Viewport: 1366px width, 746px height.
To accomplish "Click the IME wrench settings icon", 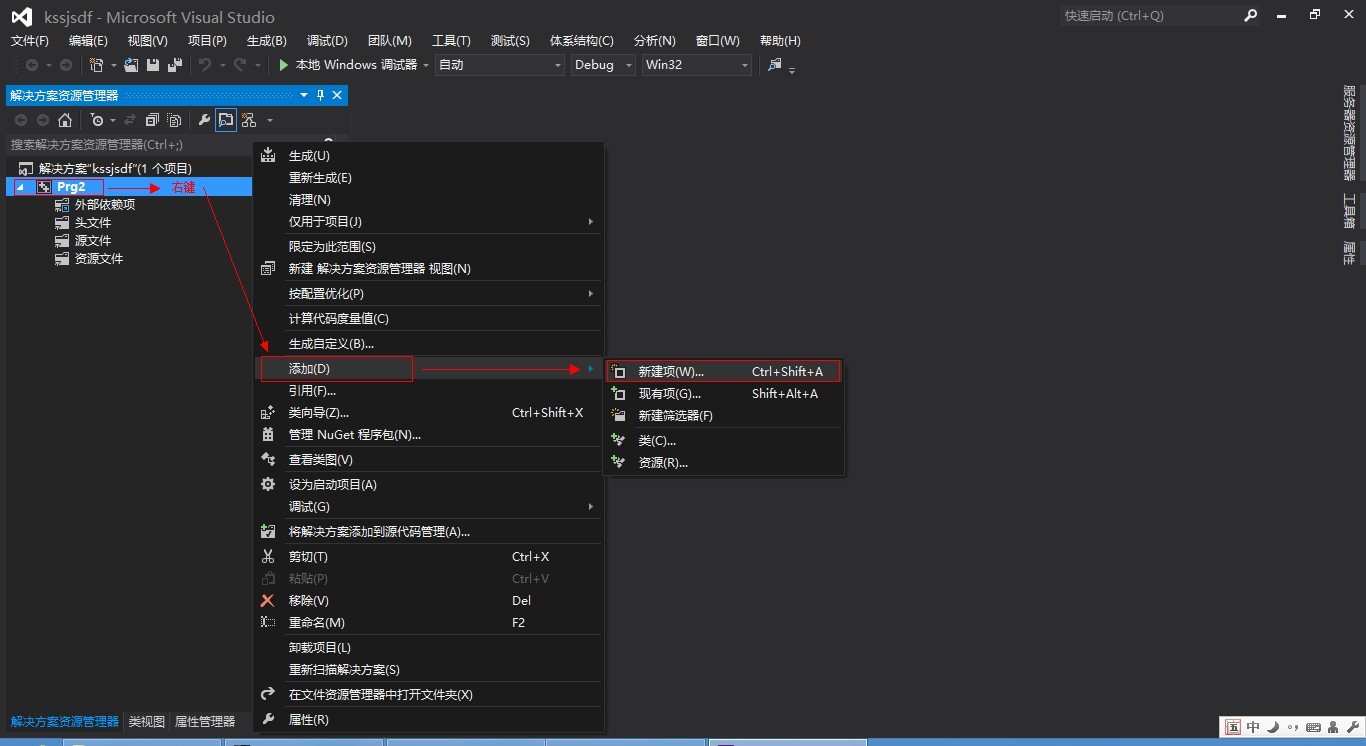I will click(1352, 728).
